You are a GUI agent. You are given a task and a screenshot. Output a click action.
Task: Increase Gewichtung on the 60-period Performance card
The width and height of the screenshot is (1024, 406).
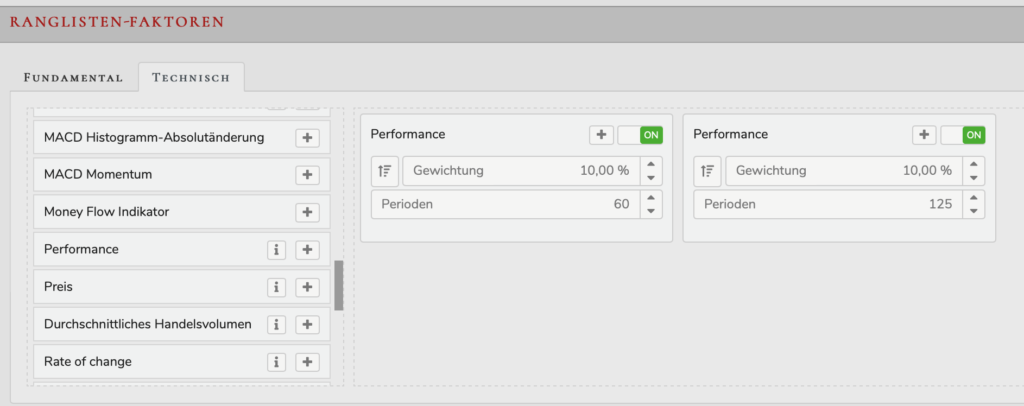pos(650,164)
